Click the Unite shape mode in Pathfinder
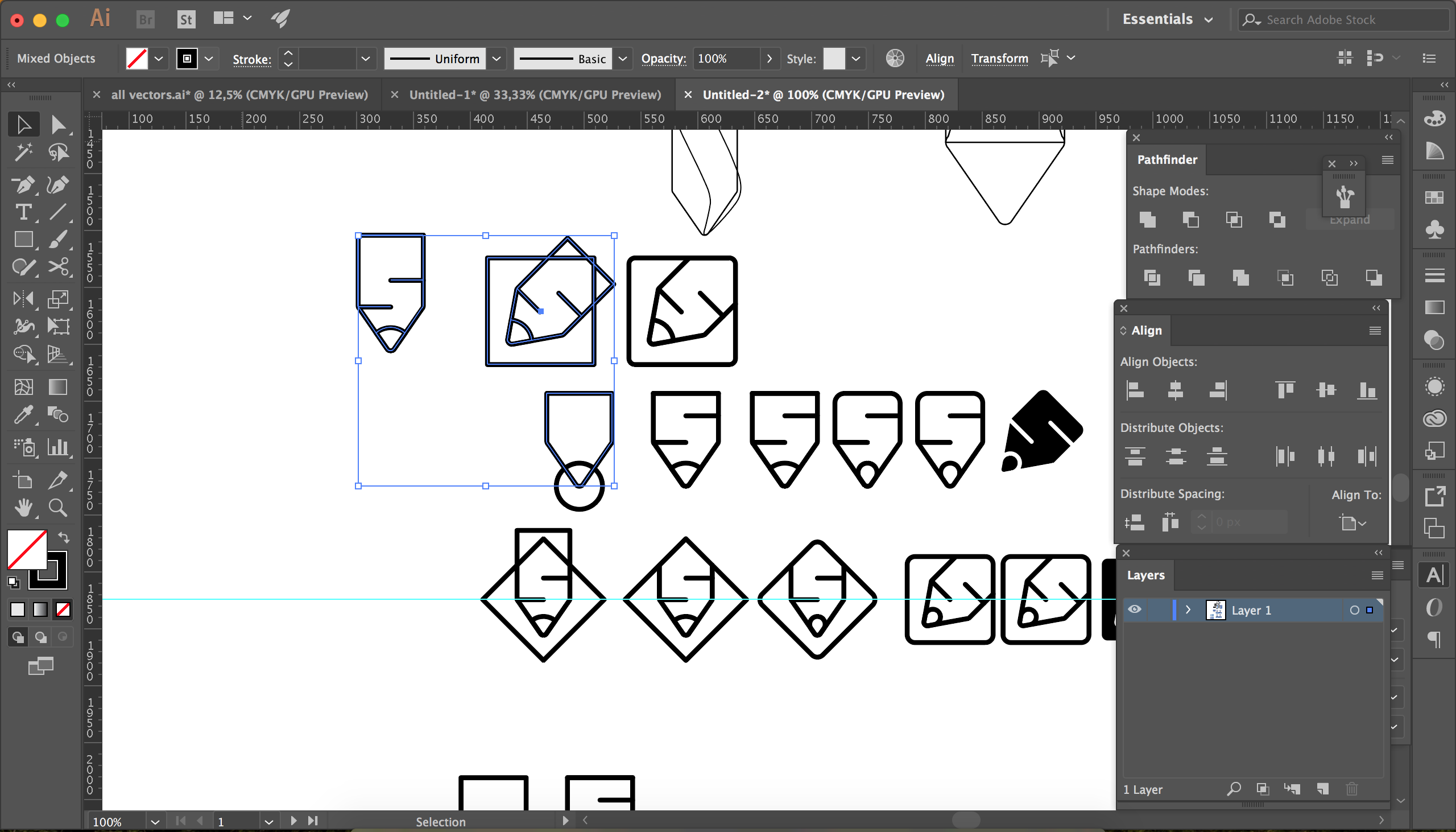This screenshot has height=832, width=1456. tap(1147, 220)
